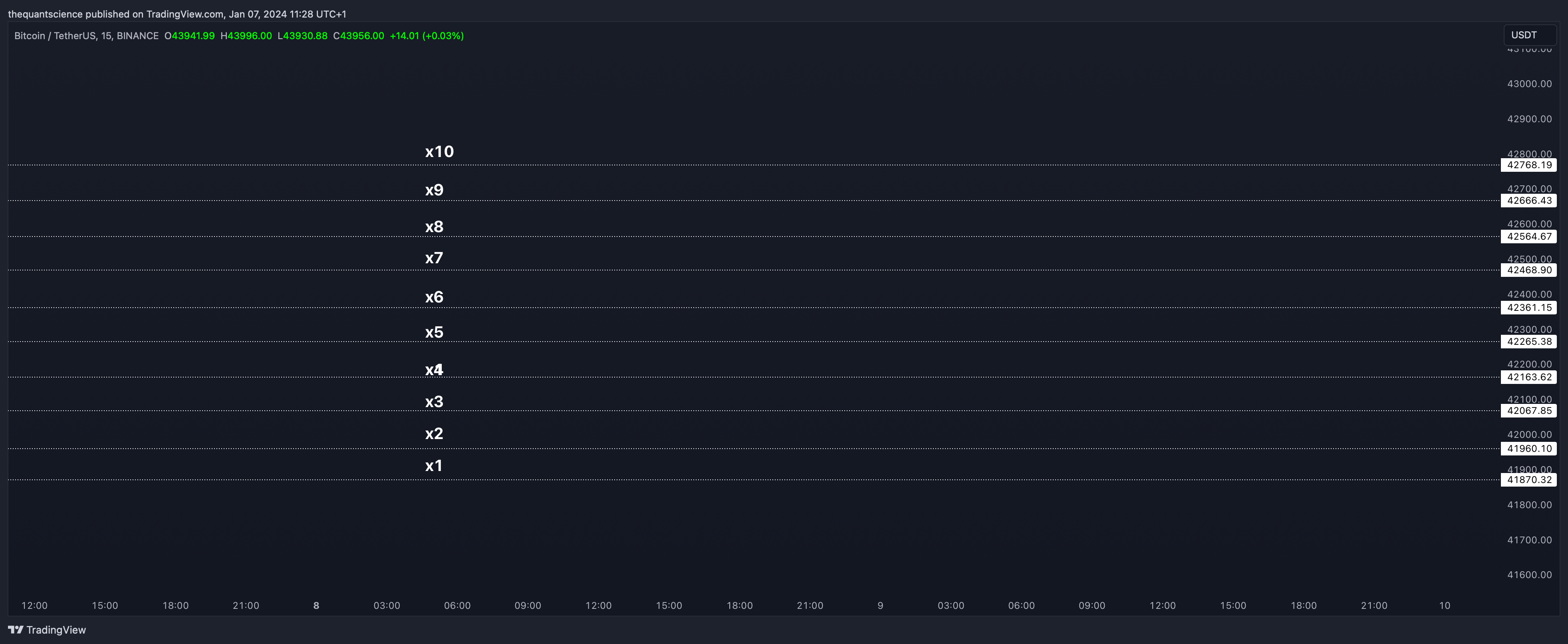Click the 41960.10 price tag
Viewport: 1568px width, 644px height.
tap(1529, 449)
